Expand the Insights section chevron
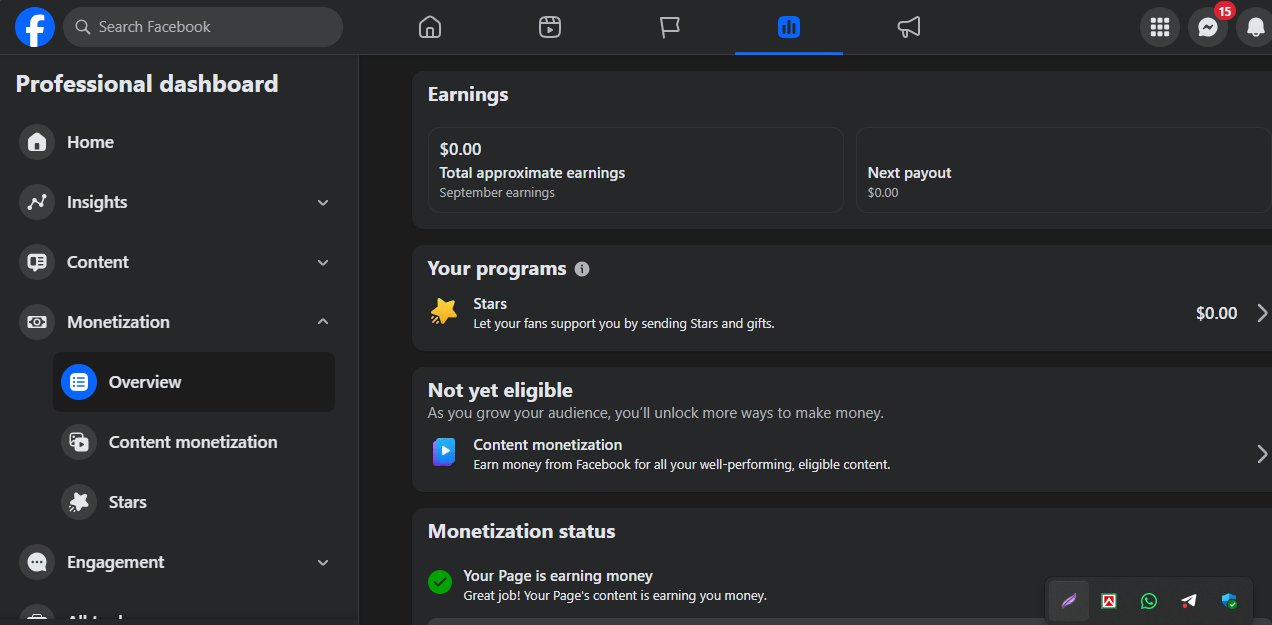The height and width of the screenshot is (625, 1272). (323, 202)
